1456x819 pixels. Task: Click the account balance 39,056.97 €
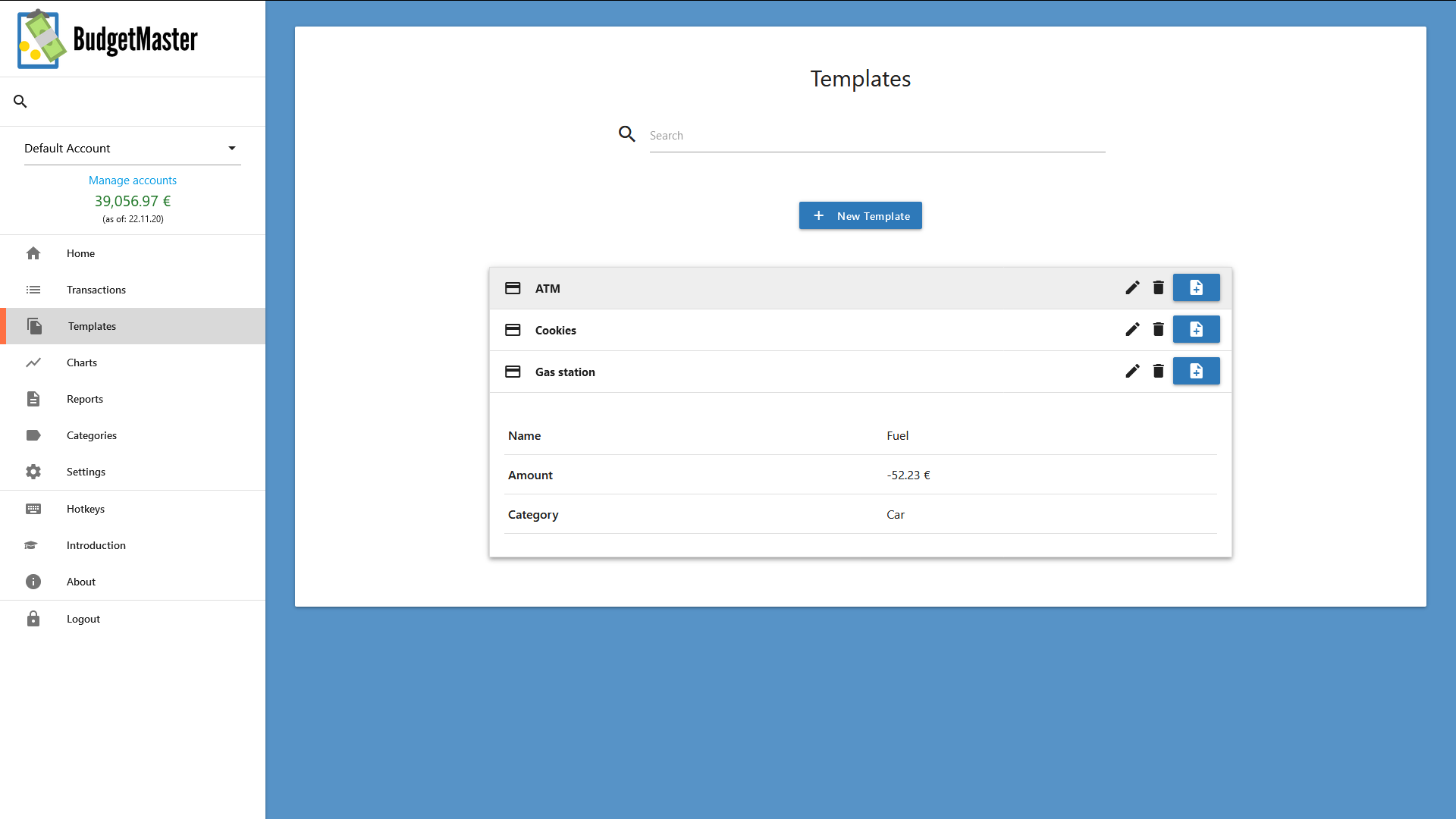(x=133, y=201)
